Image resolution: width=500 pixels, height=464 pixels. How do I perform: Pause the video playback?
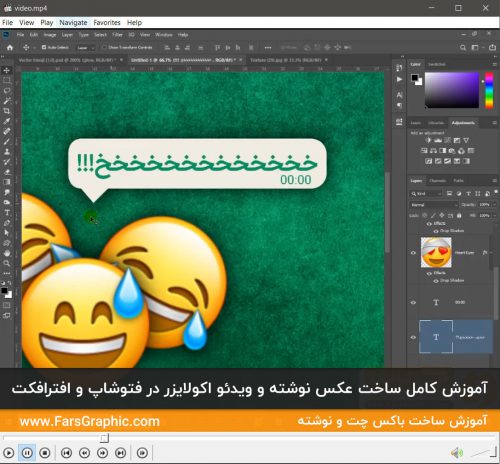27,453
